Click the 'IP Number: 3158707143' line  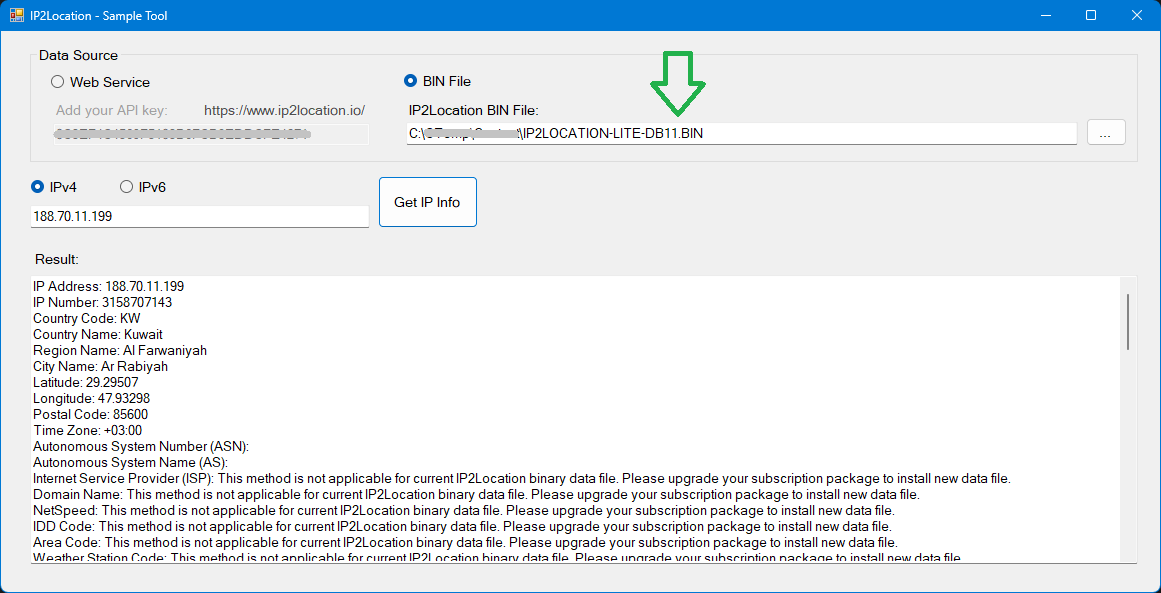[x=103, y=302]
